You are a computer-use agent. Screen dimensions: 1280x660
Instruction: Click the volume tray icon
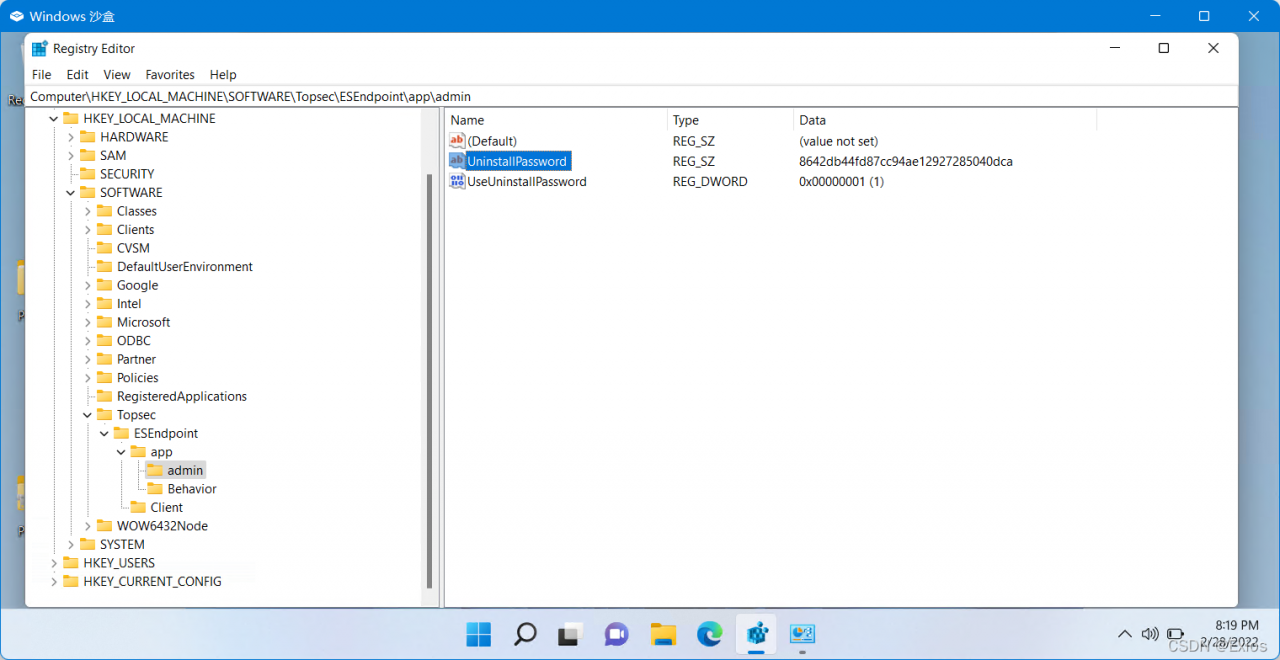tap(1150, 634)
